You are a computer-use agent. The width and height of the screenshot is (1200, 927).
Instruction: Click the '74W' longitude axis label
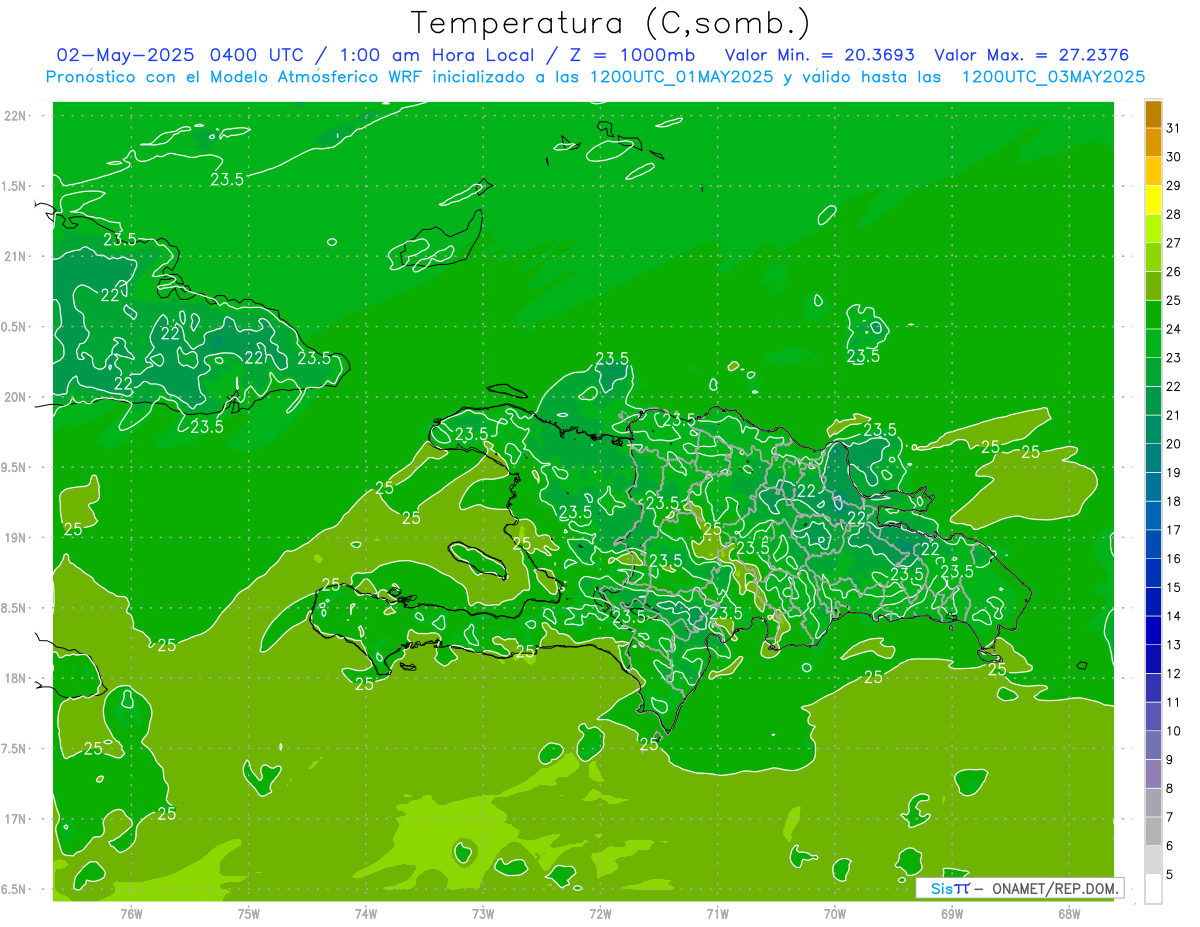pos(365,914)
